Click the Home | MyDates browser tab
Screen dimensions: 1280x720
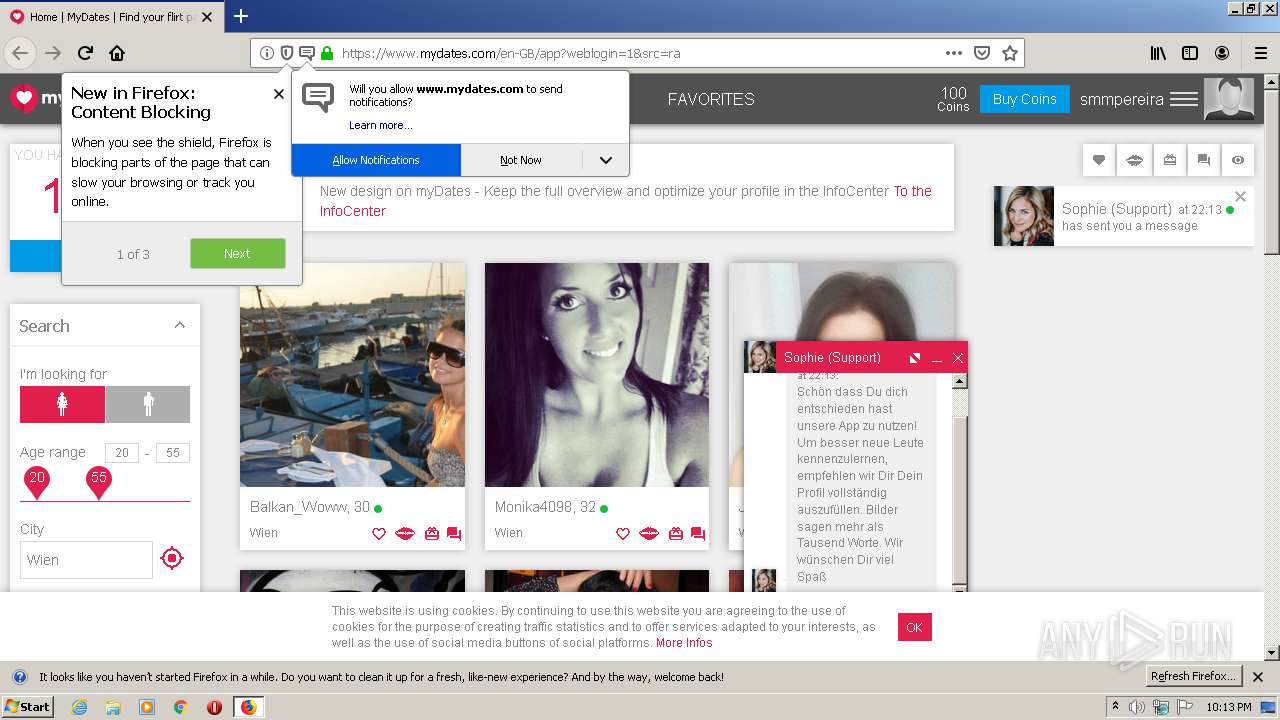(112, 17)
